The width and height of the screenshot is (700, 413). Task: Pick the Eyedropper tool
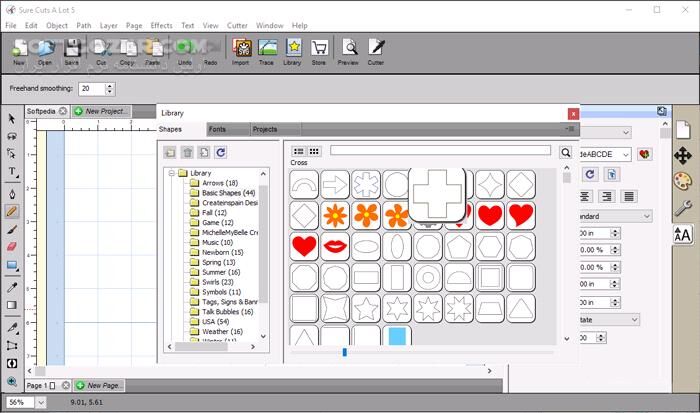point(12,287)
